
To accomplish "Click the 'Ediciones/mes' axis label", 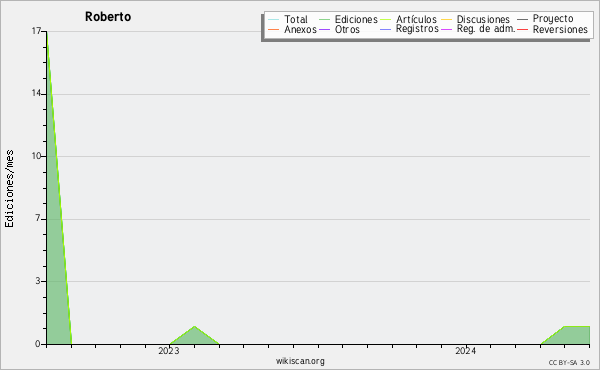I will click(x=9, y=189).
